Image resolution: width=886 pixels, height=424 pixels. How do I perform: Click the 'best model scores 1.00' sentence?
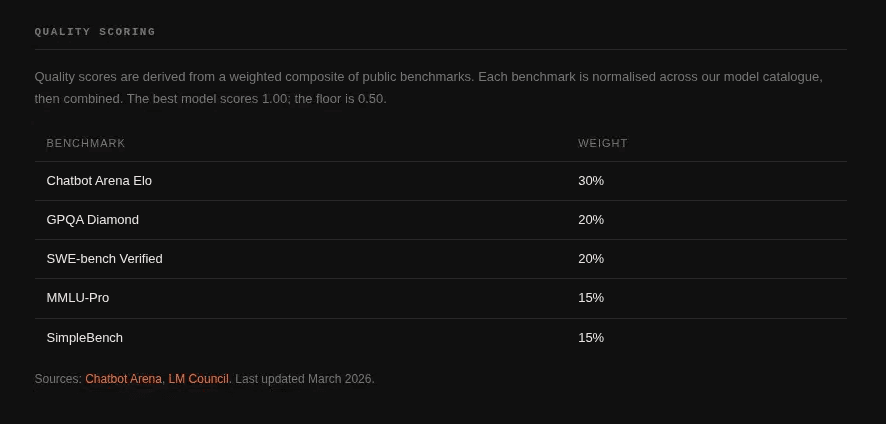point(208,99)
